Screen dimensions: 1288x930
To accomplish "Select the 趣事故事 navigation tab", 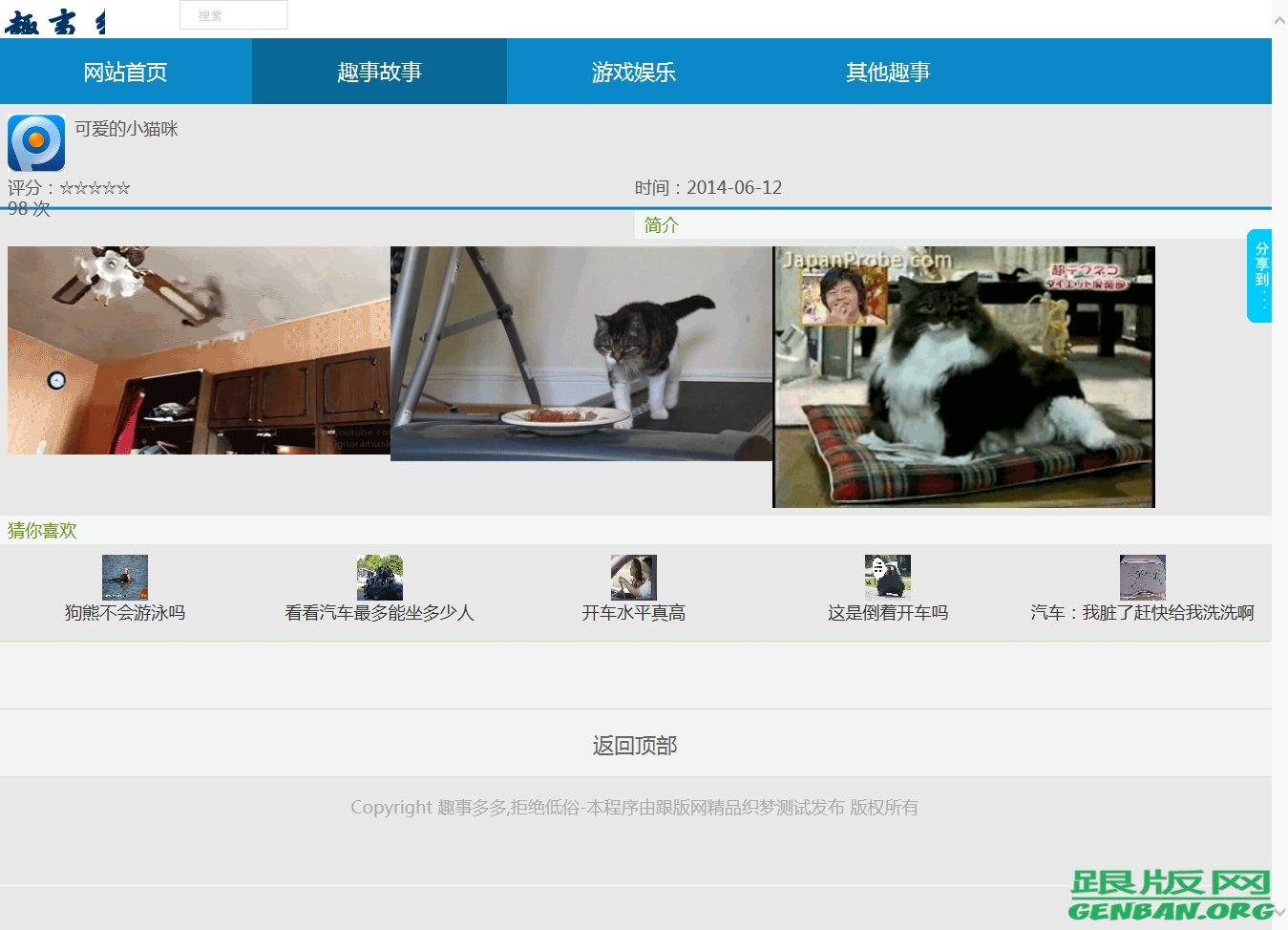I will pos(379,72).
